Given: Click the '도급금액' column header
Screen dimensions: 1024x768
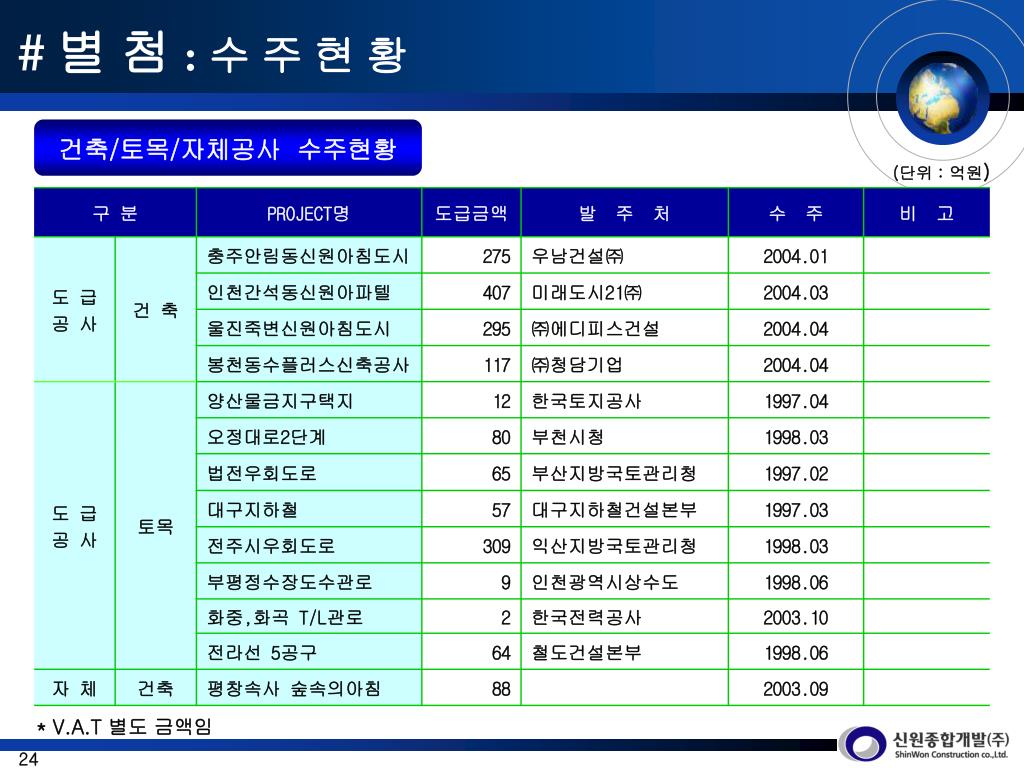Looking at the screenshot, I should [471, 213].
